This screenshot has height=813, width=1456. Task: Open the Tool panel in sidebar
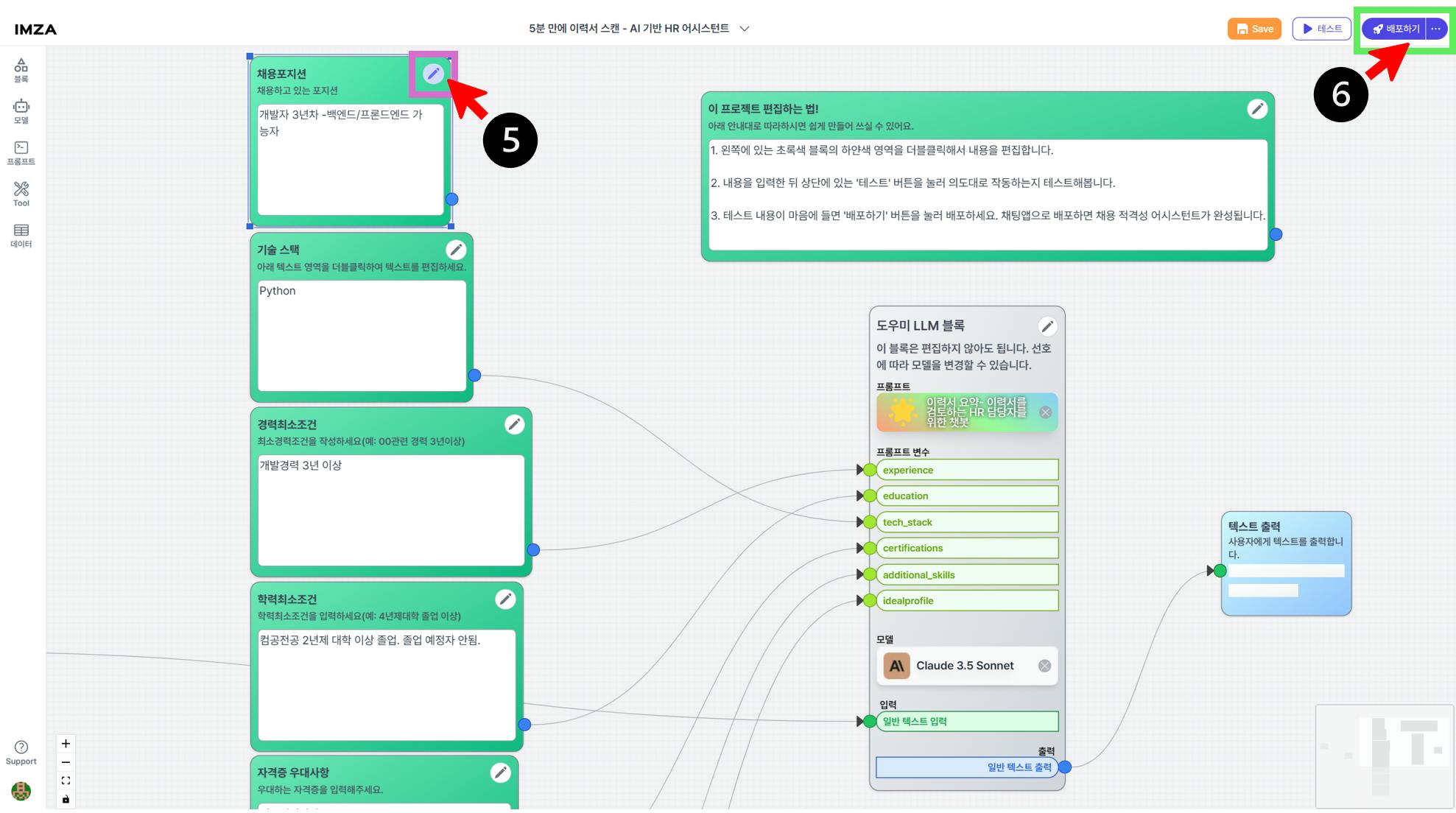21,194
